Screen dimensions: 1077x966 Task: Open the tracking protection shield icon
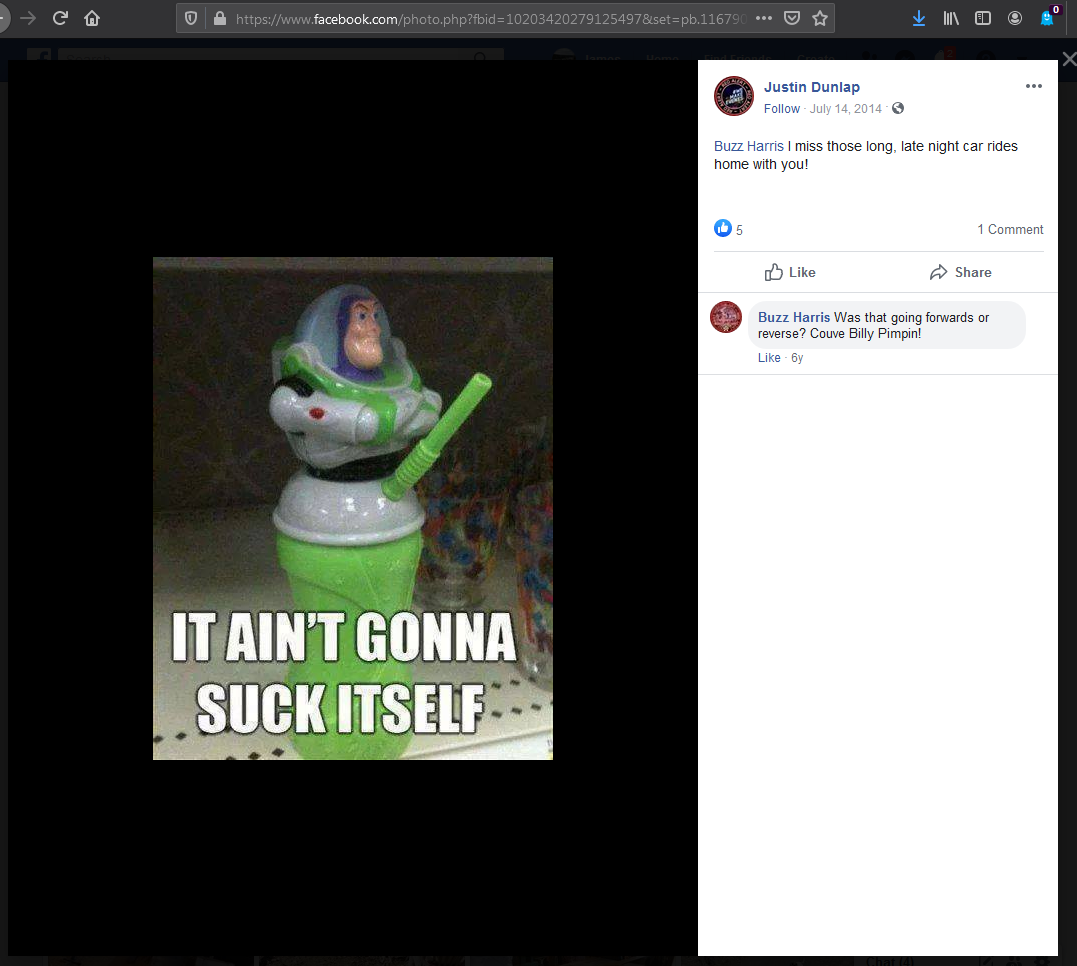tap(191, 19)
